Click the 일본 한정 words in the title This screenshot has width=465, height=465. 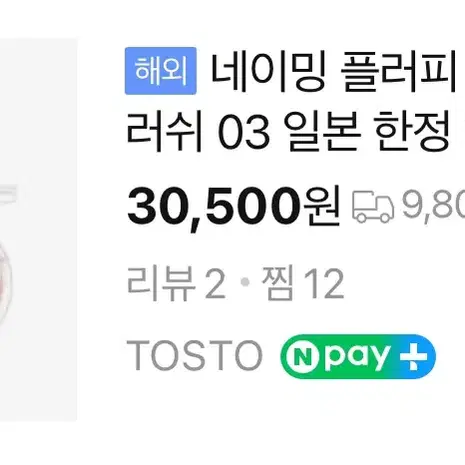click(367, 132)
